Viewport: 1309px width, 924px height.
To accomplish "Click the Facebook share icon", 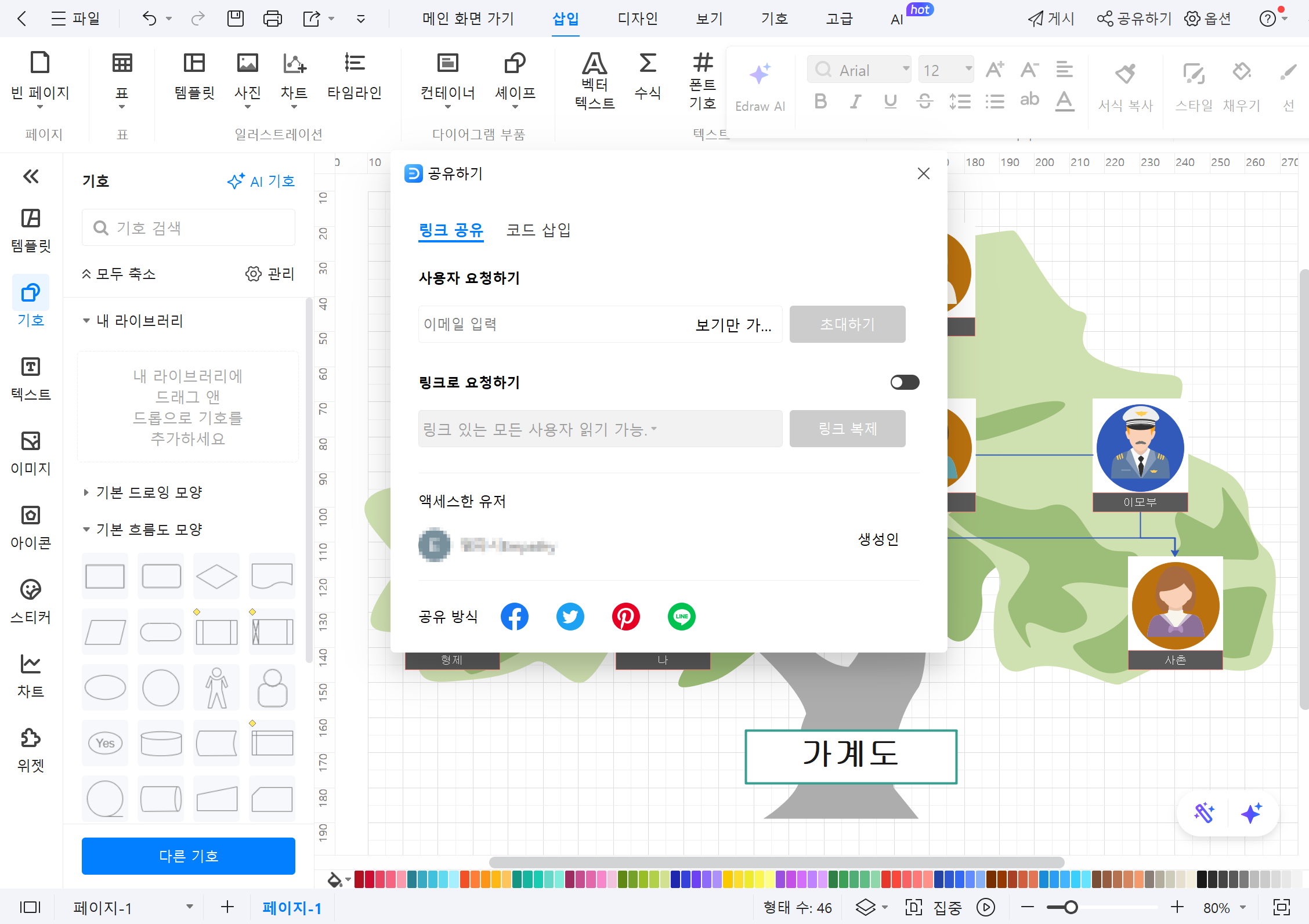I will [x=515, y=617].
